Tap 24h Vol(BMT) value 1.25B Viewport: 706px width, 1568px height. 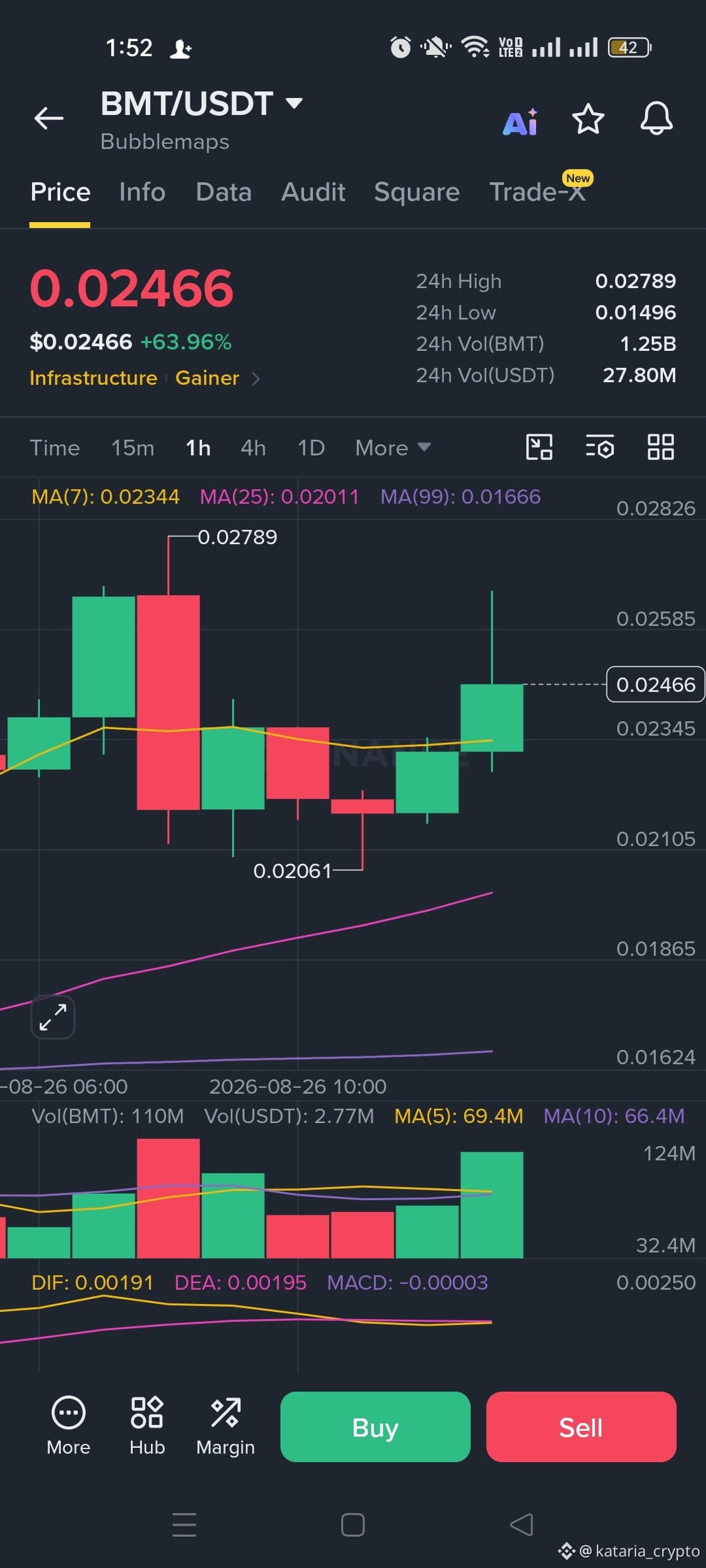pos(648,344)
